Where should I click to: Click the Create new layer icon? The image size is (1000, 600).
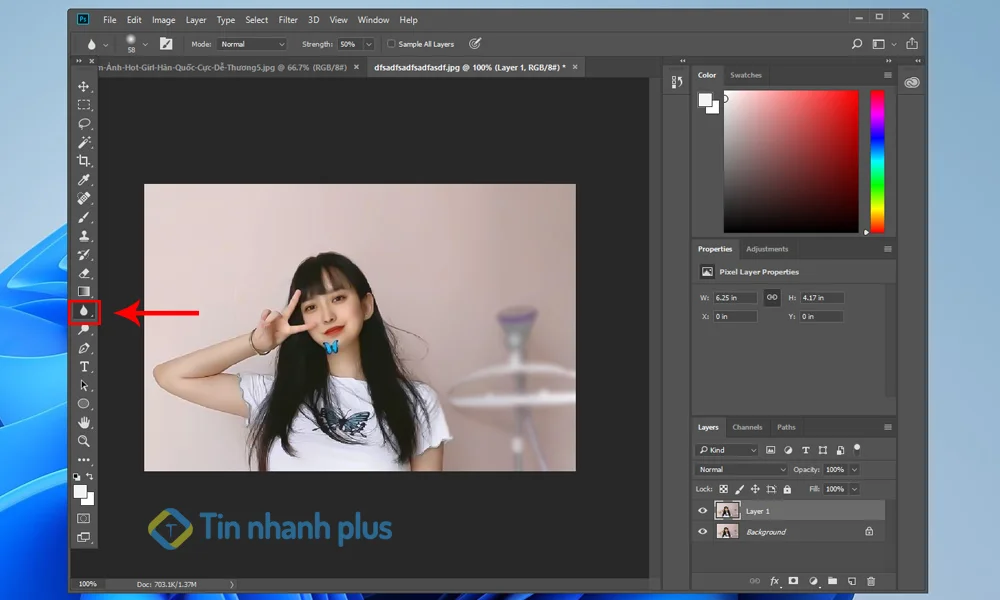point(851,580)
